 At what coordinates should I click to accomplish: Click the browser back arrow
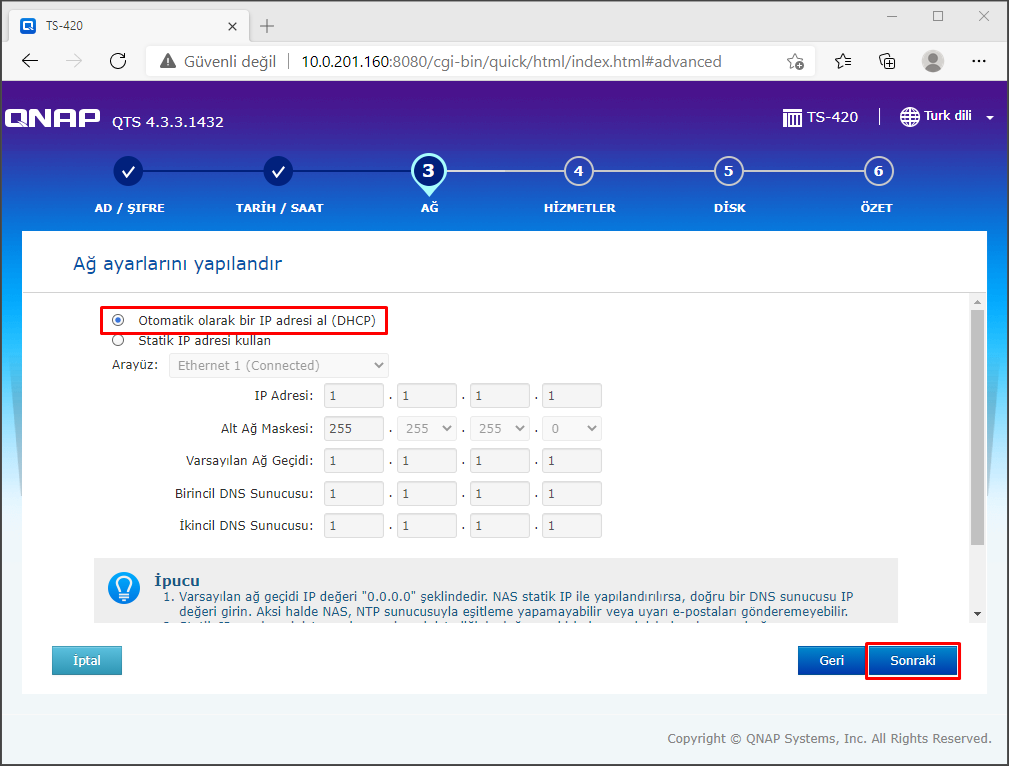click(30, 61)
